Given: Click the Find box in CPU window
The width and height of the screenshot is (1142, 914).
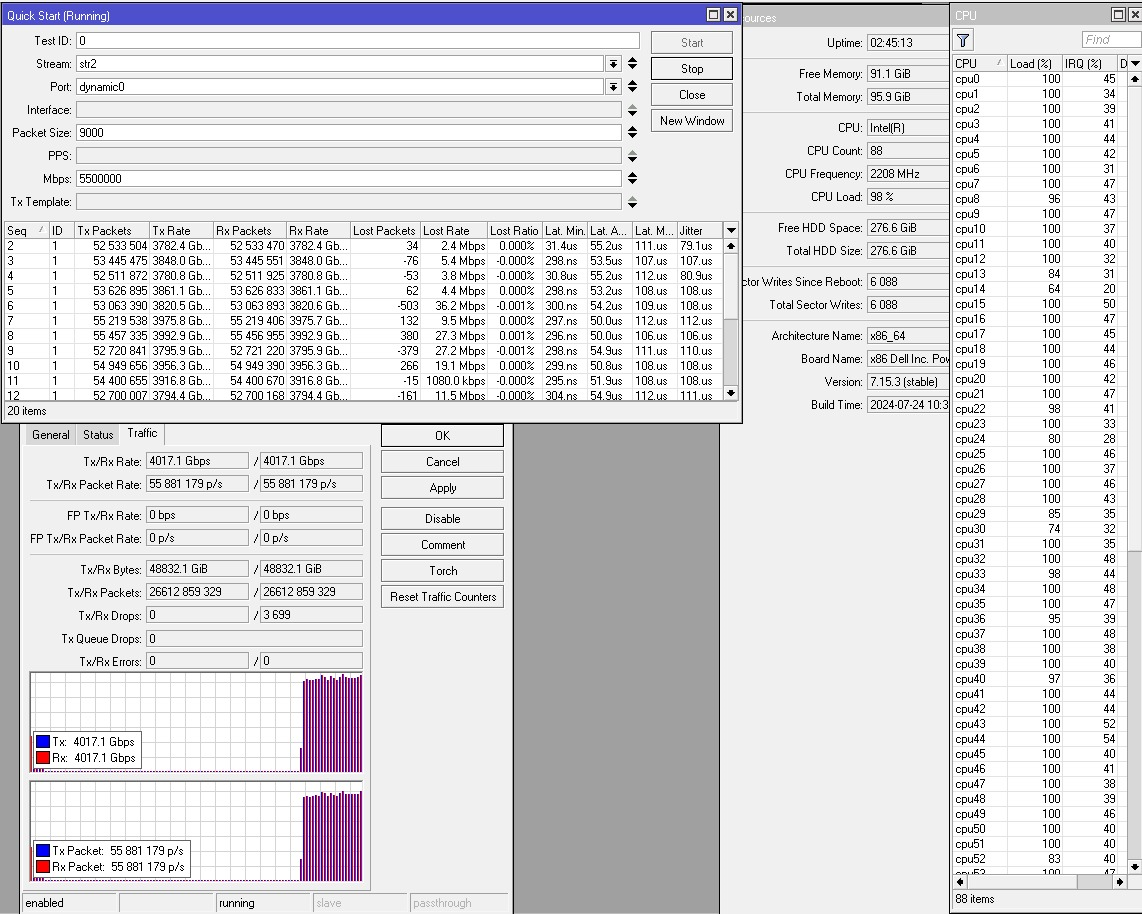Looking at the screenshot, I should pos(1111,40).
